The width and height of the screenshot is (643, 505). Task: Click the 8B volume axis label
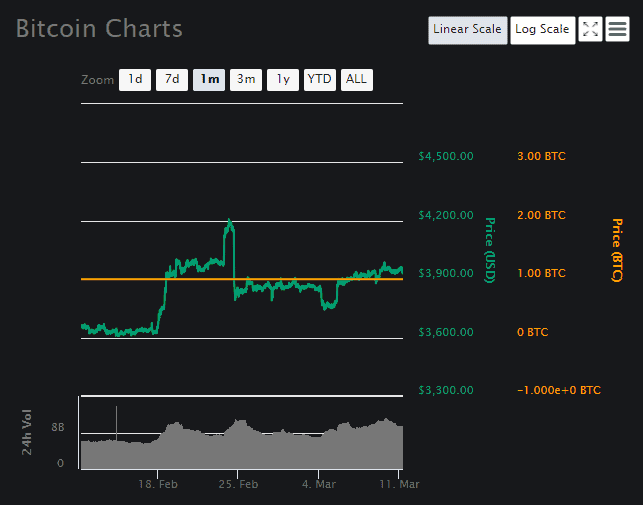[58, 427]
